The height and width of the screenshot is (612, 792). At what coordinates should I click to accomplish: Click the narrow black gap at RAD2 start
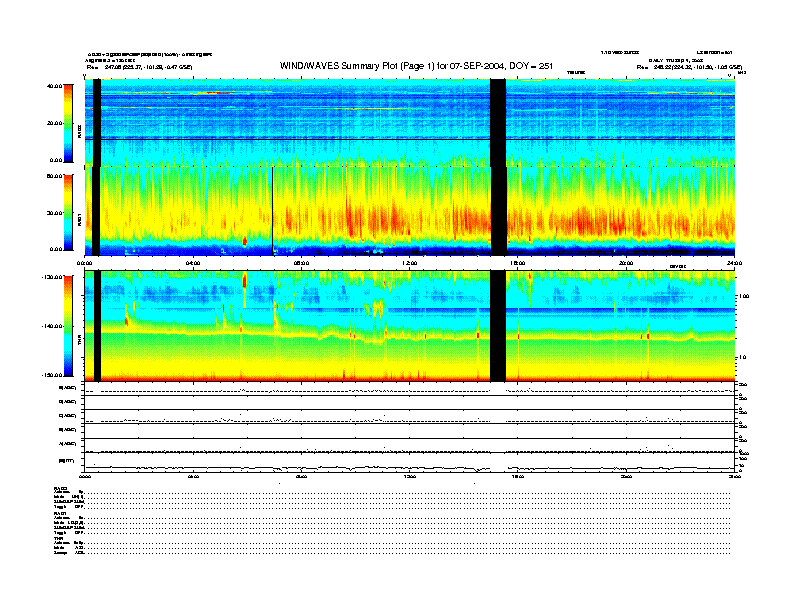(x=96, y=120)
